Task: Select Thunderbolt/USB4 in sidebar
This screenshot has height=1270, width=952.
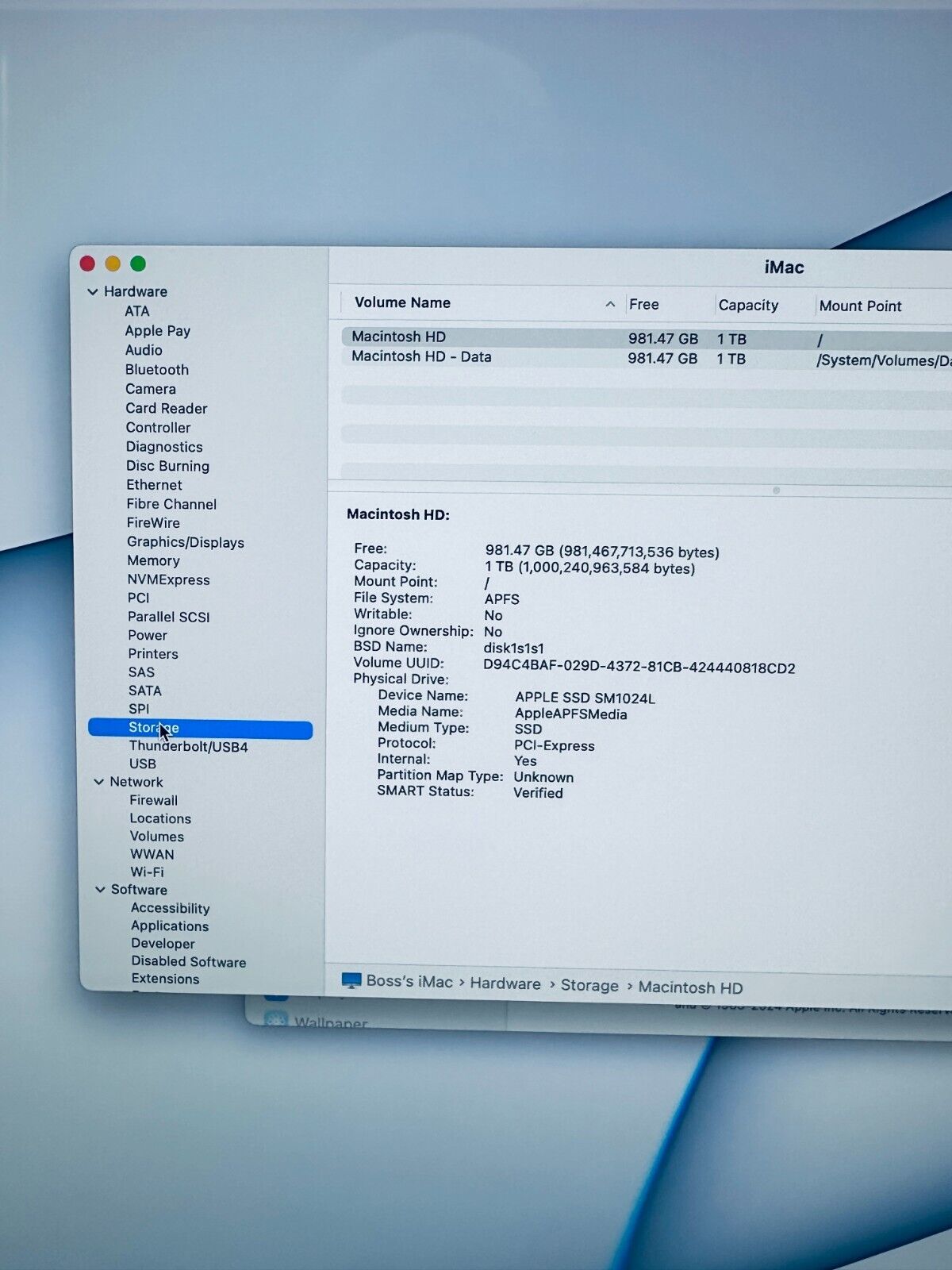Action: coord(189,746)
